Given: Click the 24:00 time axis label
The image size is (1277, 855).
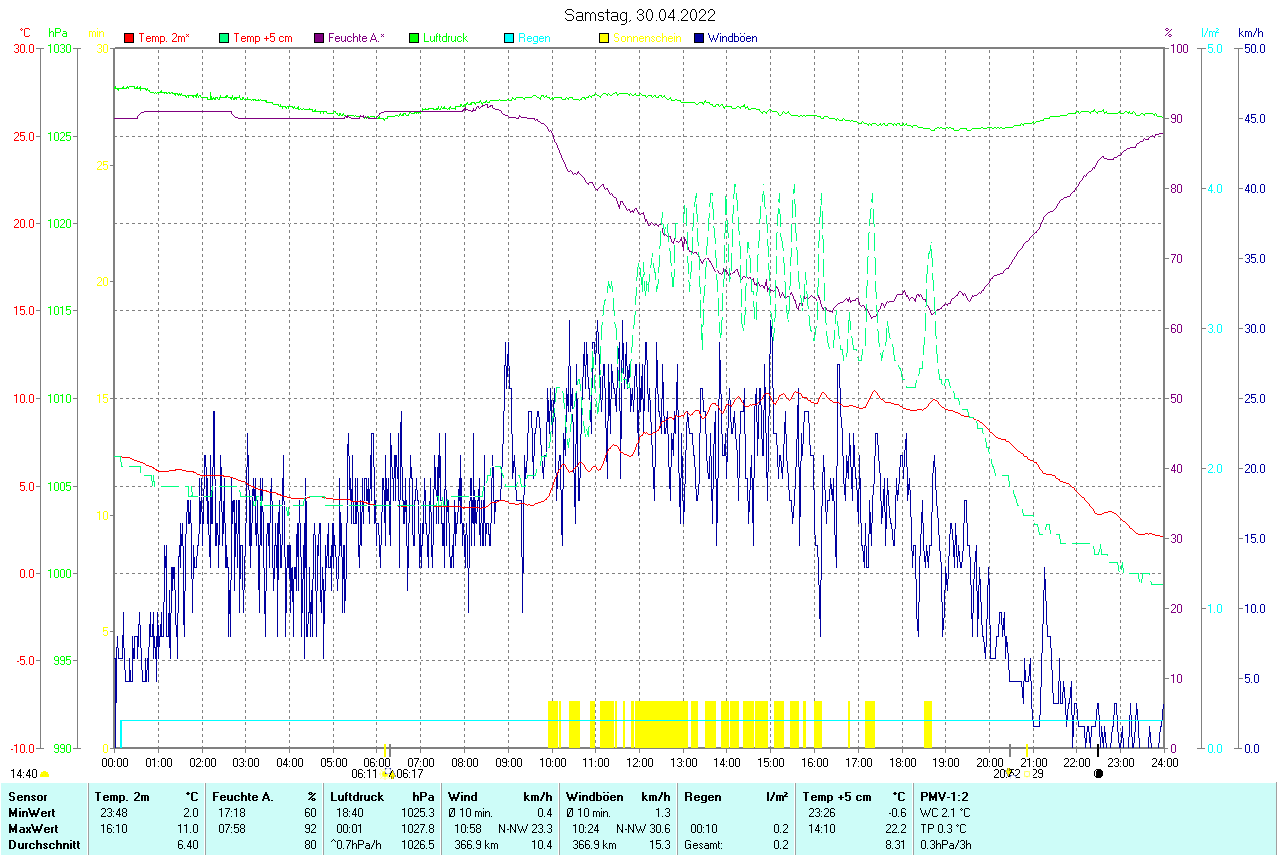Looking at the screenshot, I should (1164, 762).
